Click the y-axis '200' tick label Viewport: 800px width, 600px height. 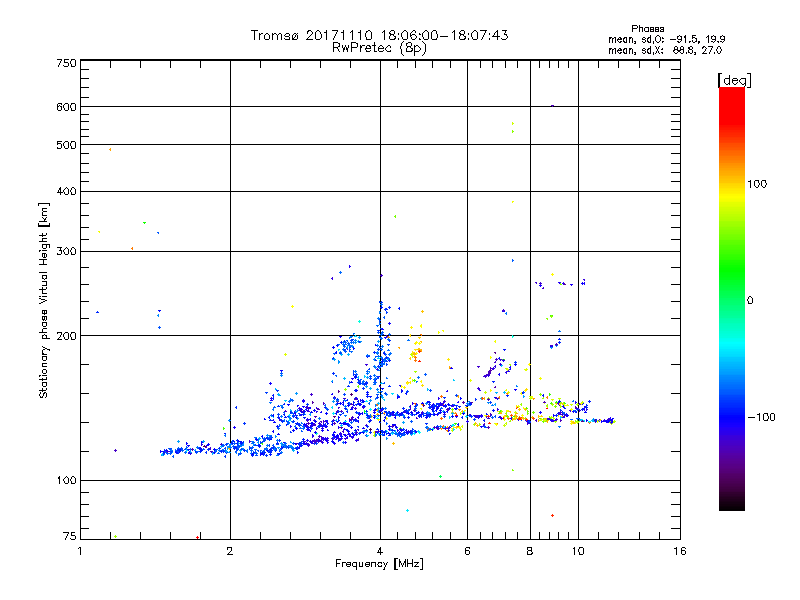[66, 336]
